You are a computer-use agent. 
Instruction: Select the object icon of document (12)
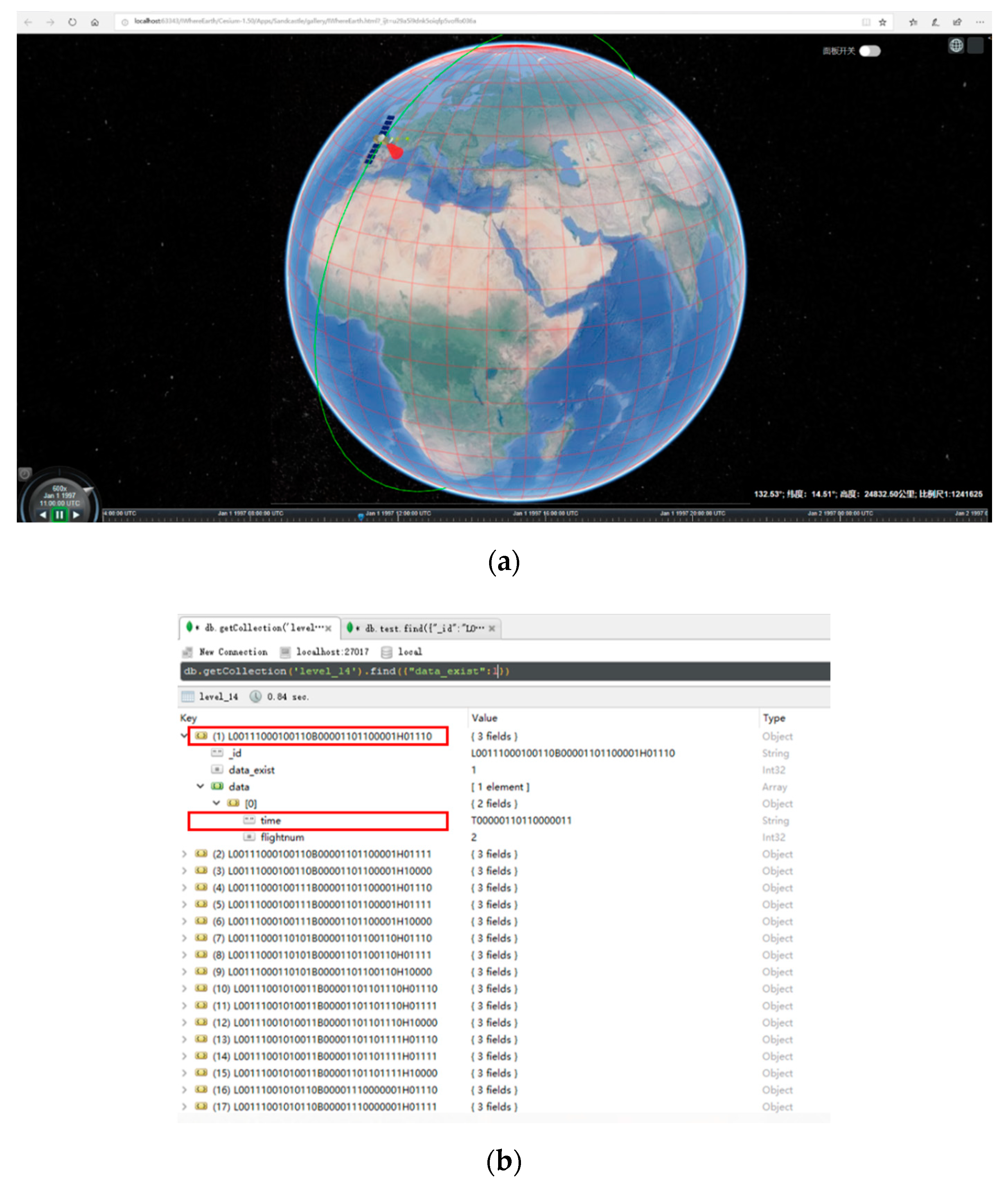(201, 1022)
